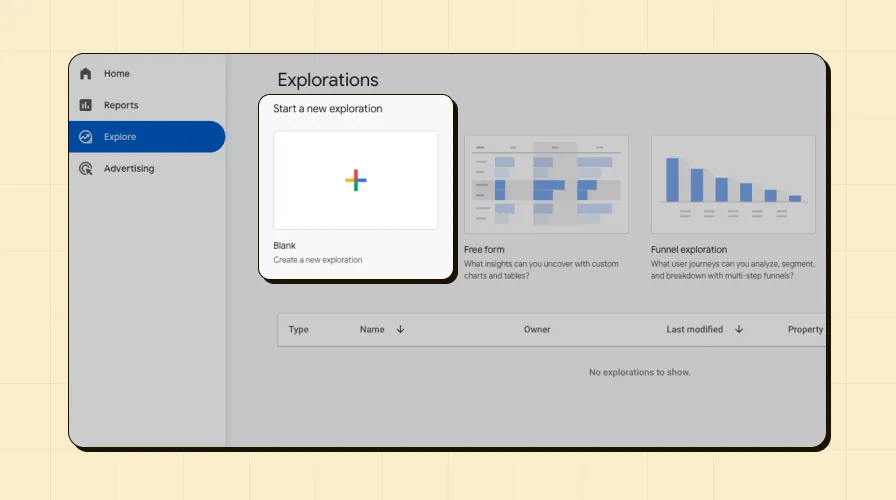896x500 pixels.
Task: Click 'Create a new exploration' text
Action: (318, 260)
